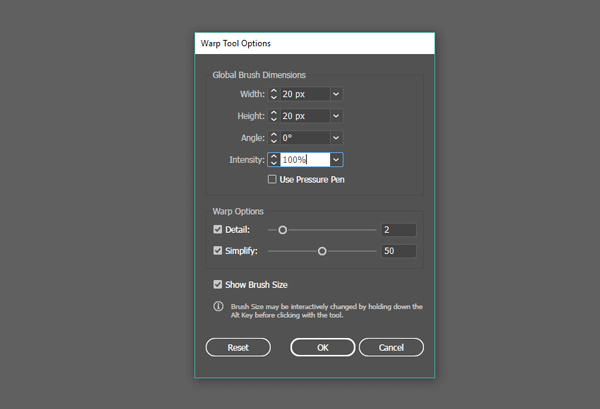
Task: Uncheck the Detail checkbox
Action: click(218, 229)
